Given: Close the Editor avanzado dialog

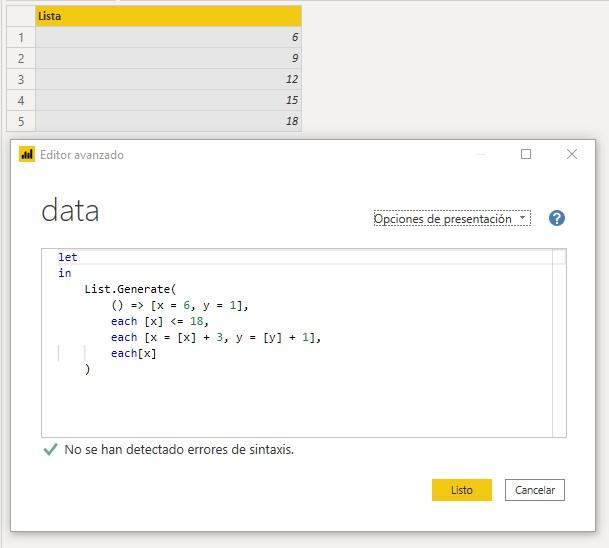Looking at the screenshot, I should [x=572, y=154].
